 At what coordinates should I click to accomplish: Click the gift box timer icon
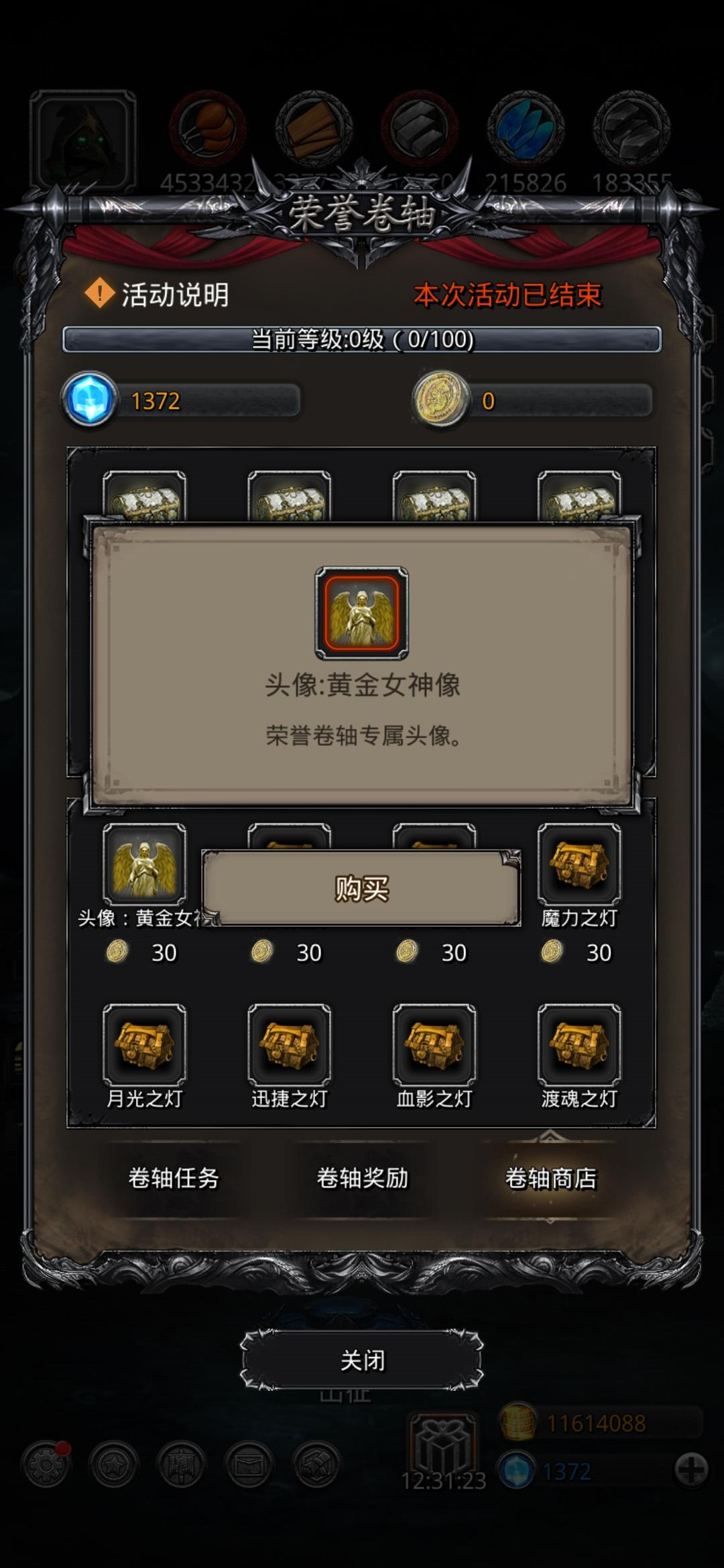click(x=443, y=1443)
